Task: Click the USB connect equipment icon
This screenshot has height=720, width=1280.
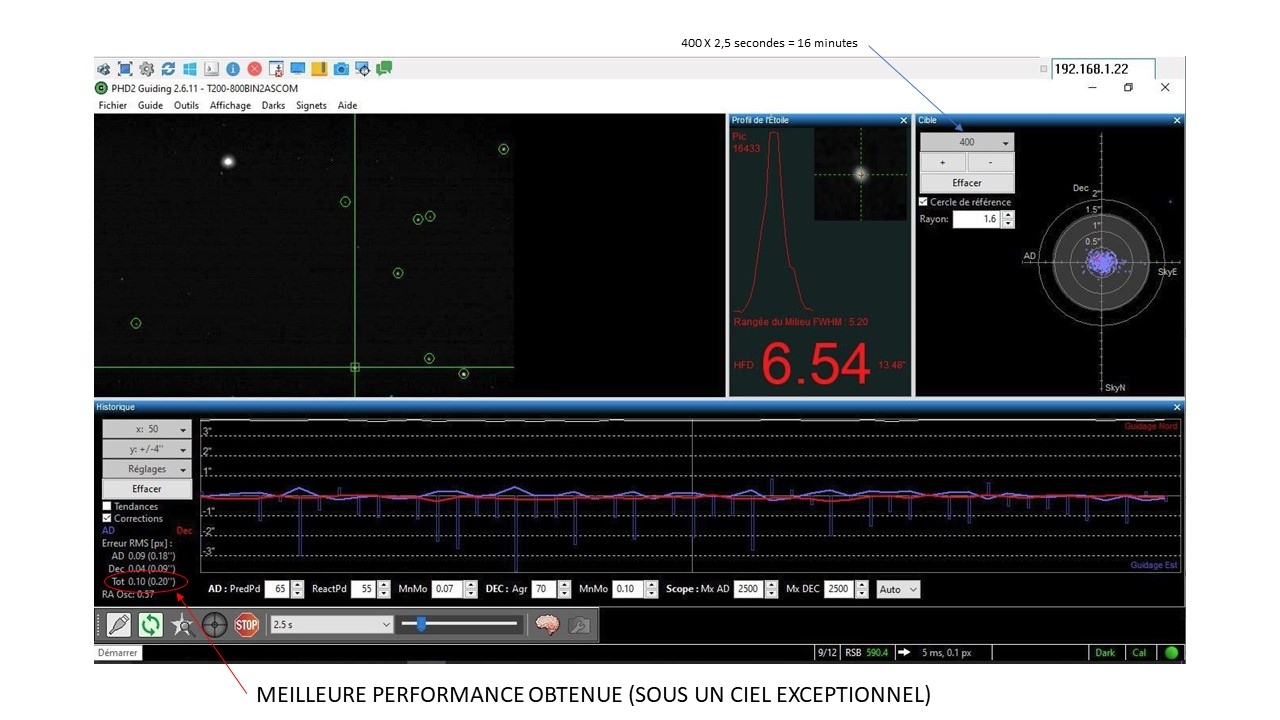Action: [x=119, y=625]
